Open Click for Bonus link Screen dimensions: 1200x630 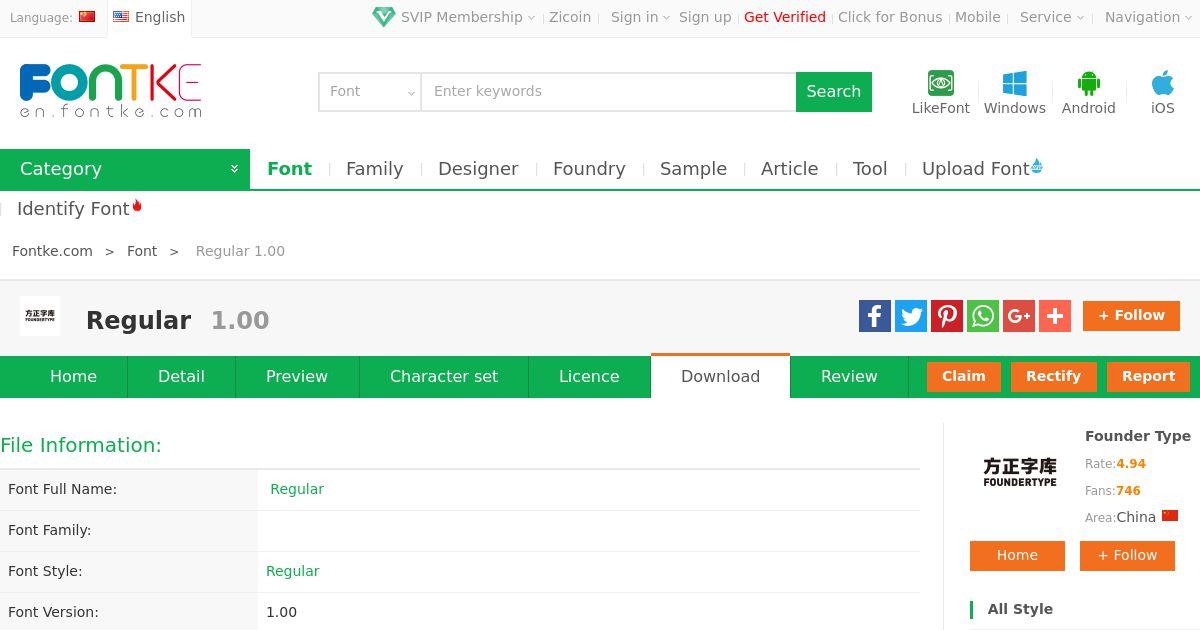[890, 17]
